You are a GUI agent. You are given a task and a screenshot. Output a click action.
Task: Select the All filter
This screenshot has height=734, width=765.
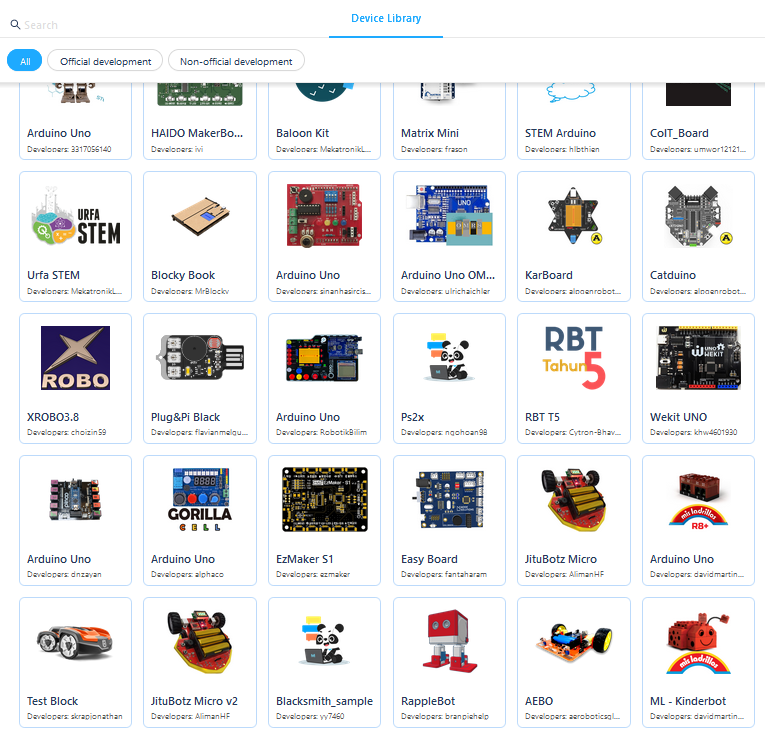tap(24, 61)
